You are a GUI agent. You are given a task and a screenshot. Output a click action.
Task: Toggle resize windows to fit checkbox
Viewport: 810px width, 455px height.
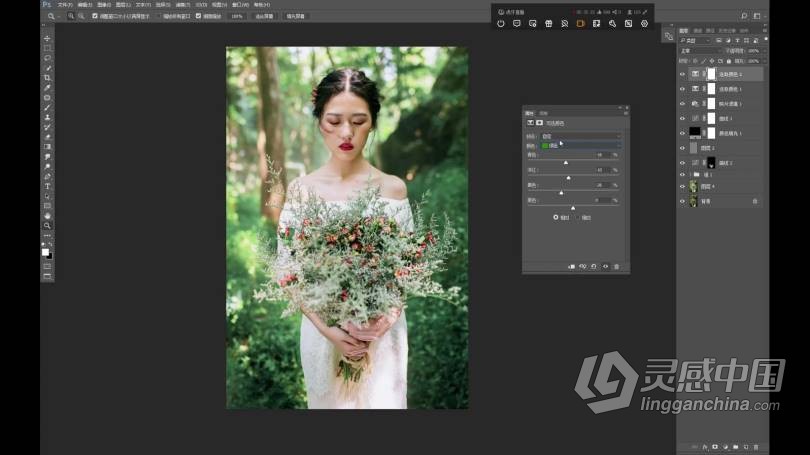(95, 16)
